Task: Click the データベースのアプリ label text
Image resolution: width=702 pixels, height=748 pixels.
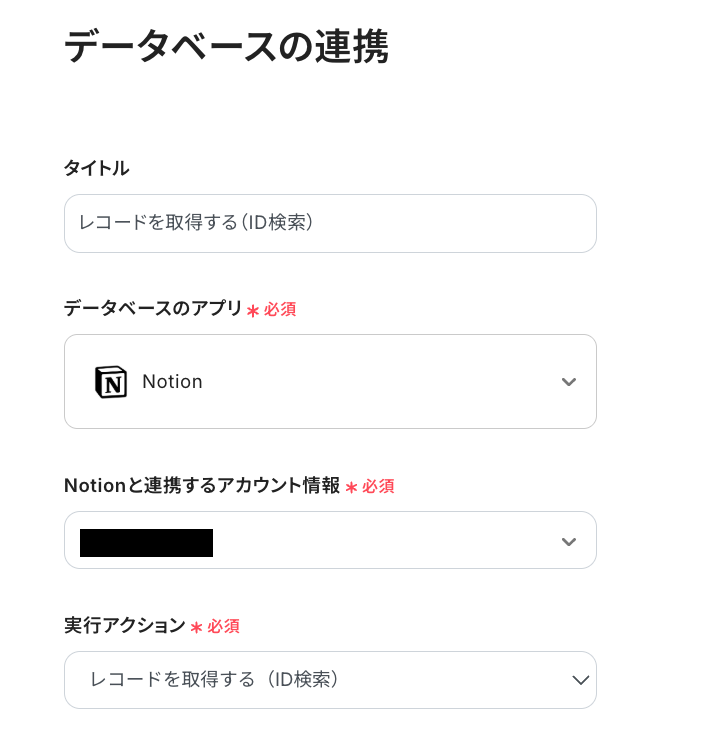Action: 153,309
